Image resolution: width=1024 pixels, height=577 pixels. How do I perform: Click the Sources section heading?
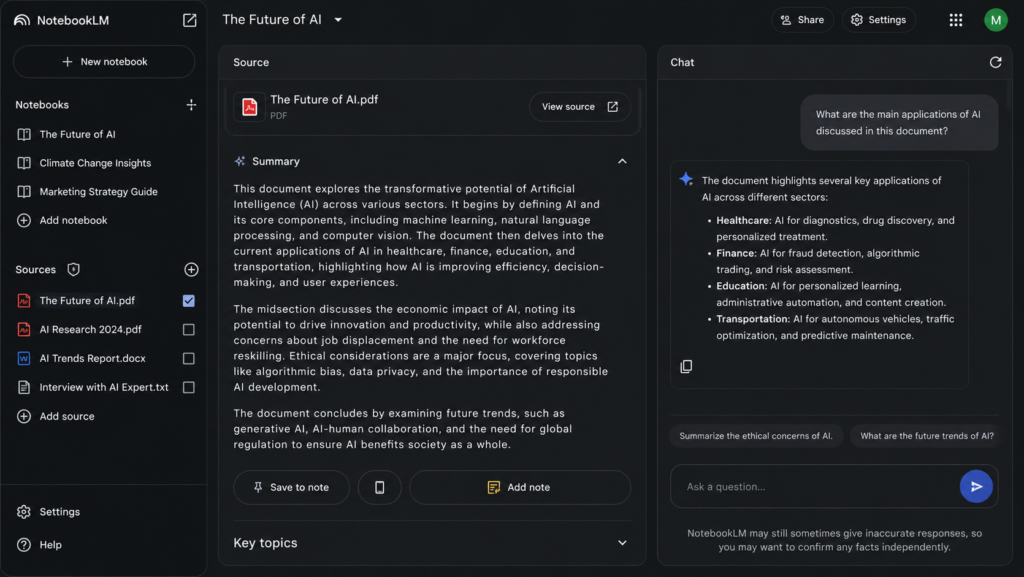pos(35,269)
